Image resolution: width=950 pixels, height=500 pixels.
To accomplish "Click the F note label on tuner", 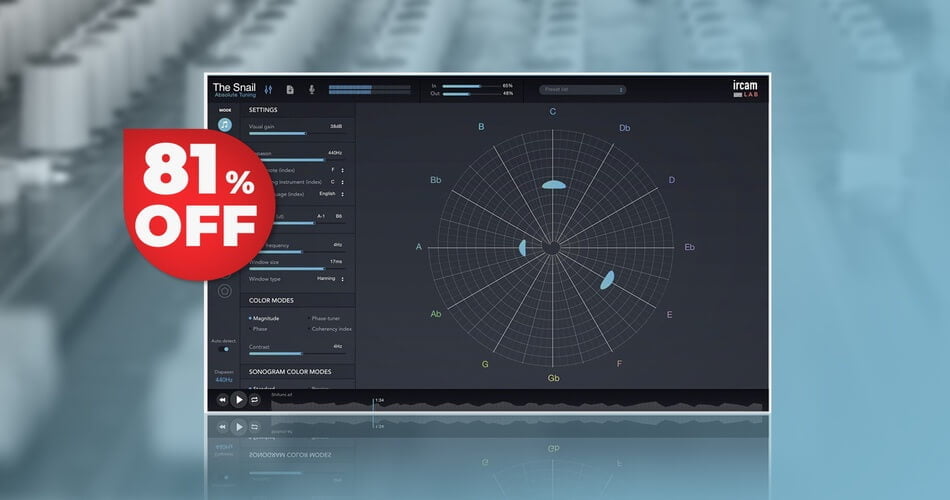I will [x=619, y=364].
